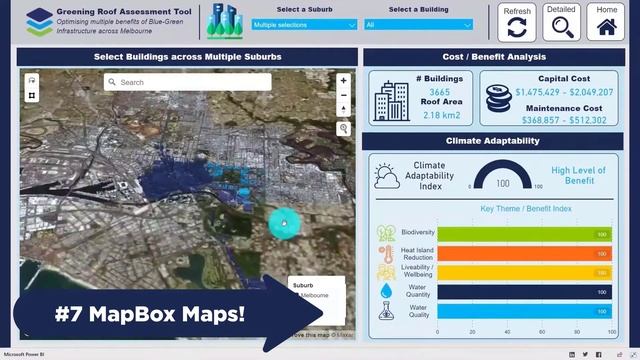Click the Climate Adaptability section header
The image size is (640, 360).
(x=493, y=141)
